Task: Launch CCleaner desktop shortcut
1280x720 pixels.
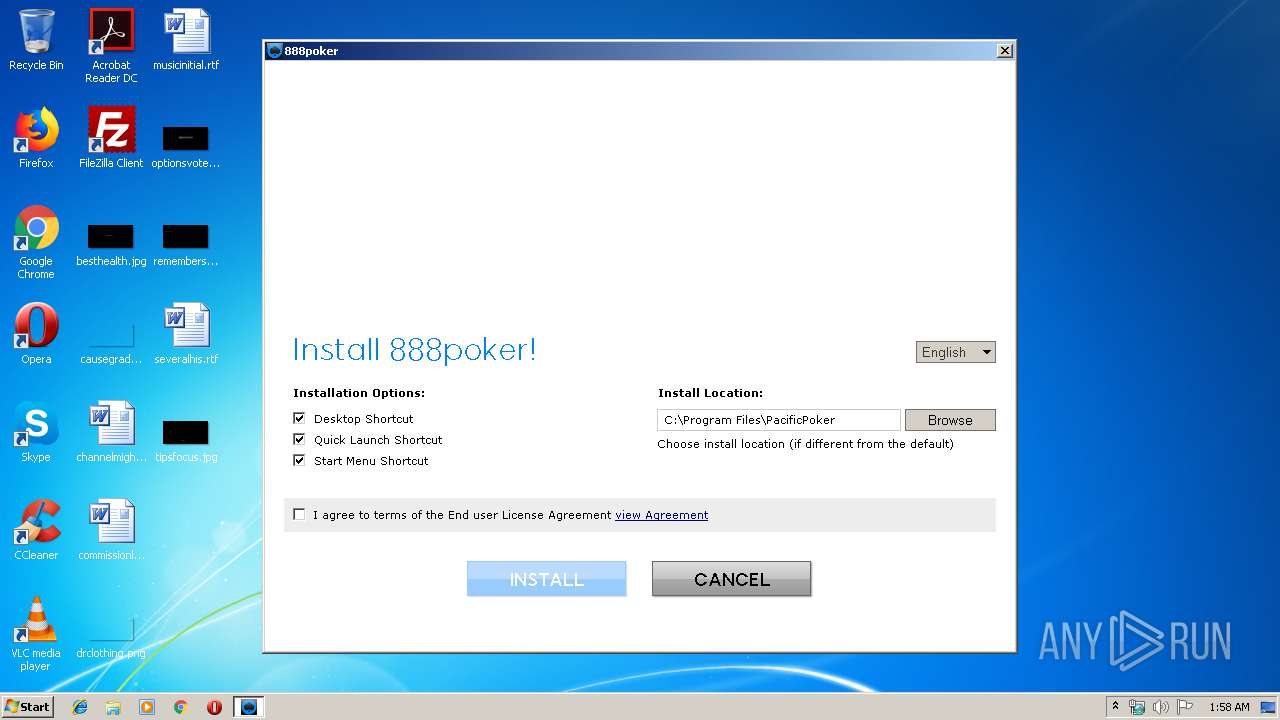Action: (36, 530)
